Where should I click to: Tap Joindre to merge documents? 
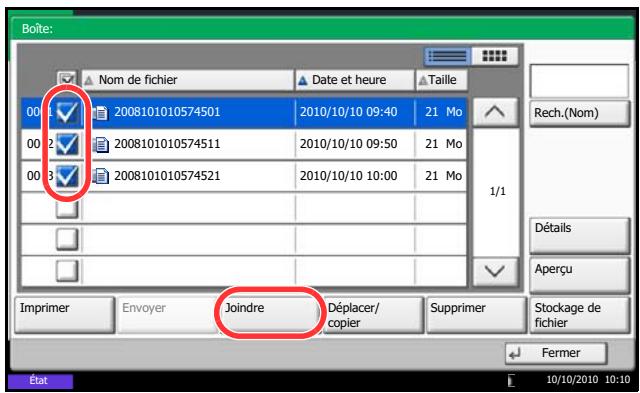pos(270,315)
